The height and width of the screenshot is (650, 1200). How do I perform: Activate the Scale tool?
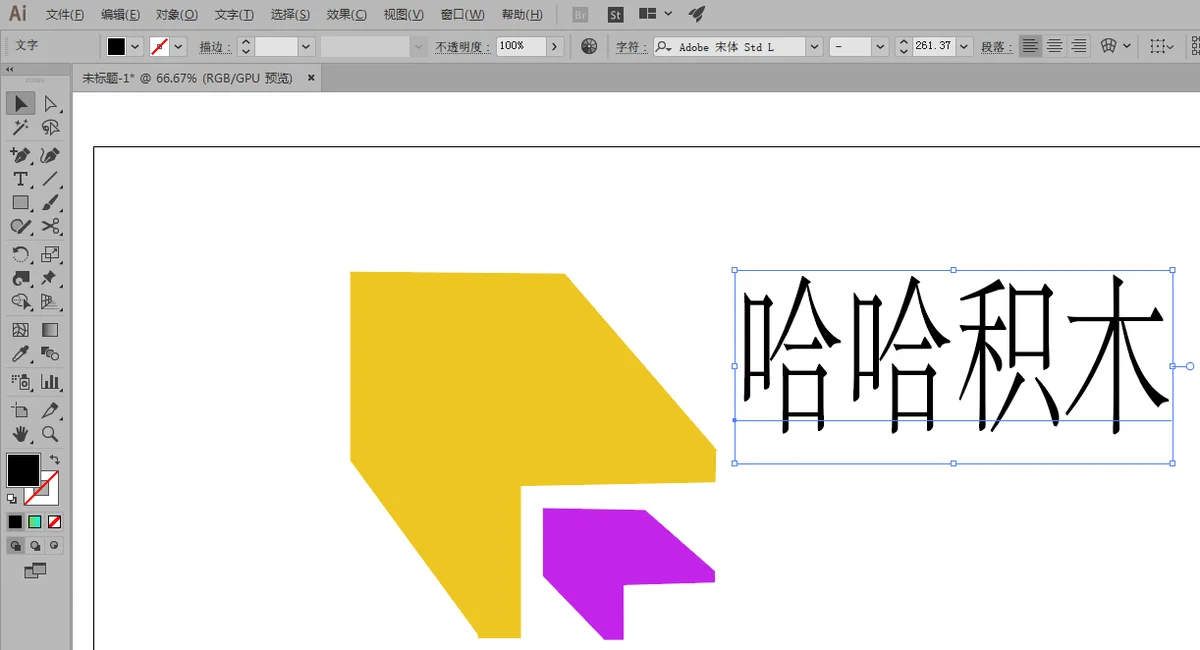click(50, 254)
